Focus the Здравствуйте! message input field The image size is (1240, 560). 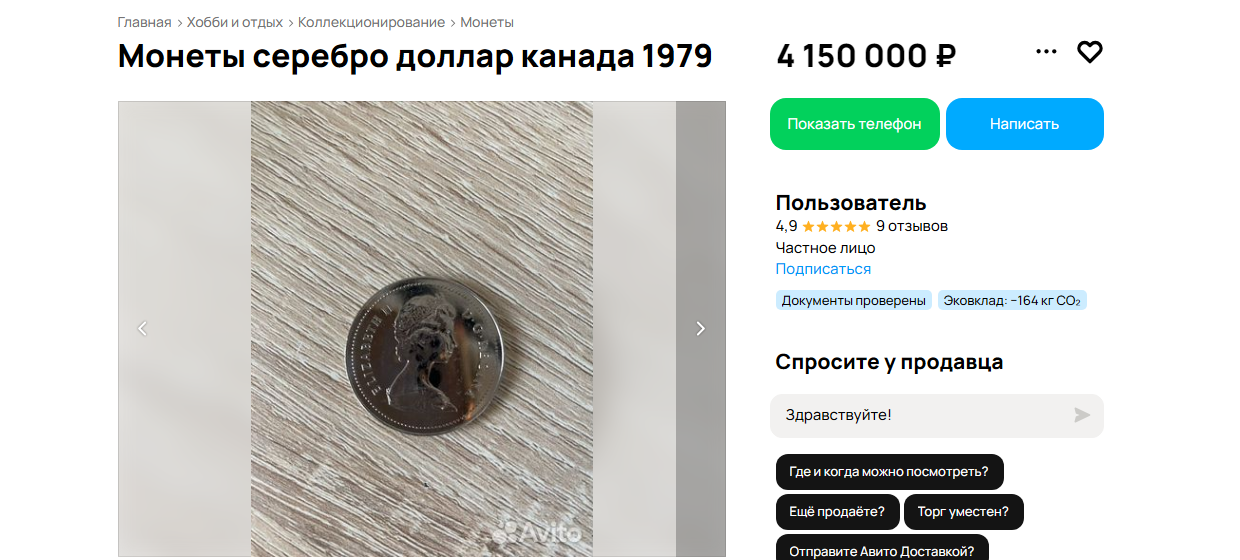pyautogui.click(x=920, y=415)
